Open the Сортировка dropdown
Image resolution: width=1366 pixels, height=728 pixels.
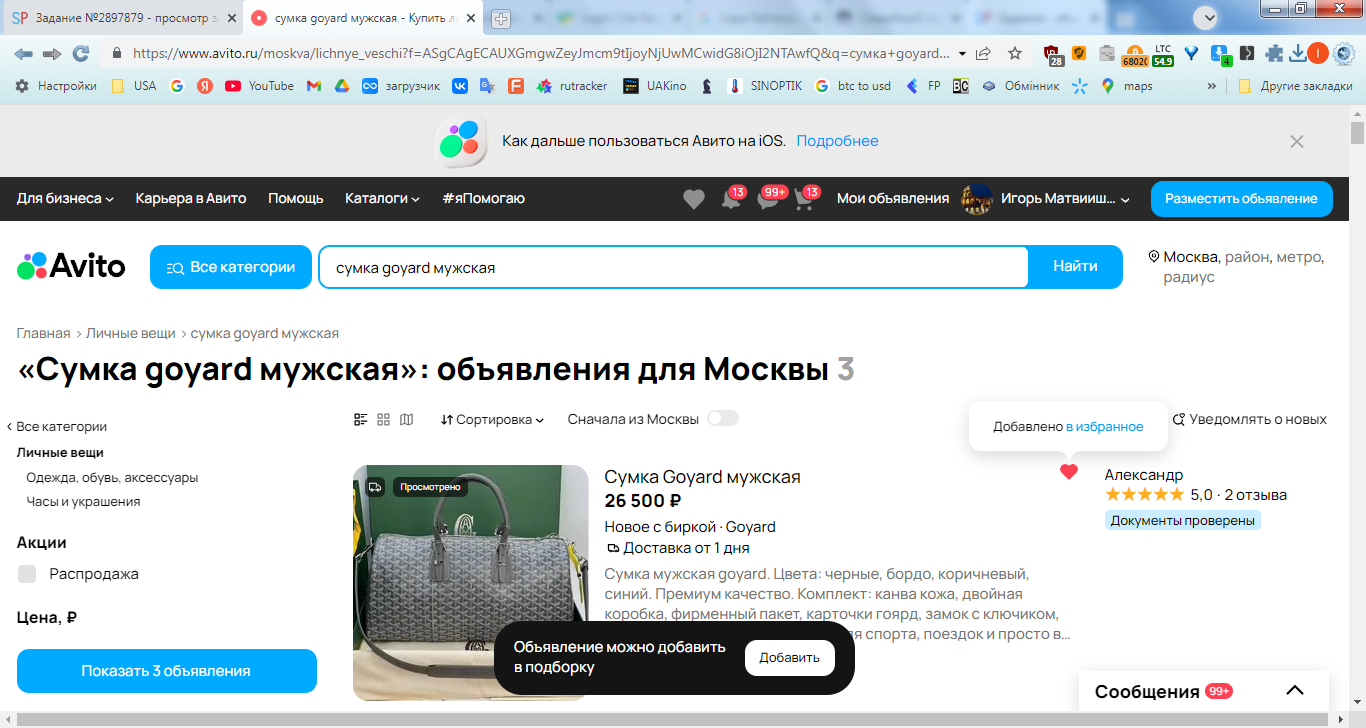pos(492,420)
